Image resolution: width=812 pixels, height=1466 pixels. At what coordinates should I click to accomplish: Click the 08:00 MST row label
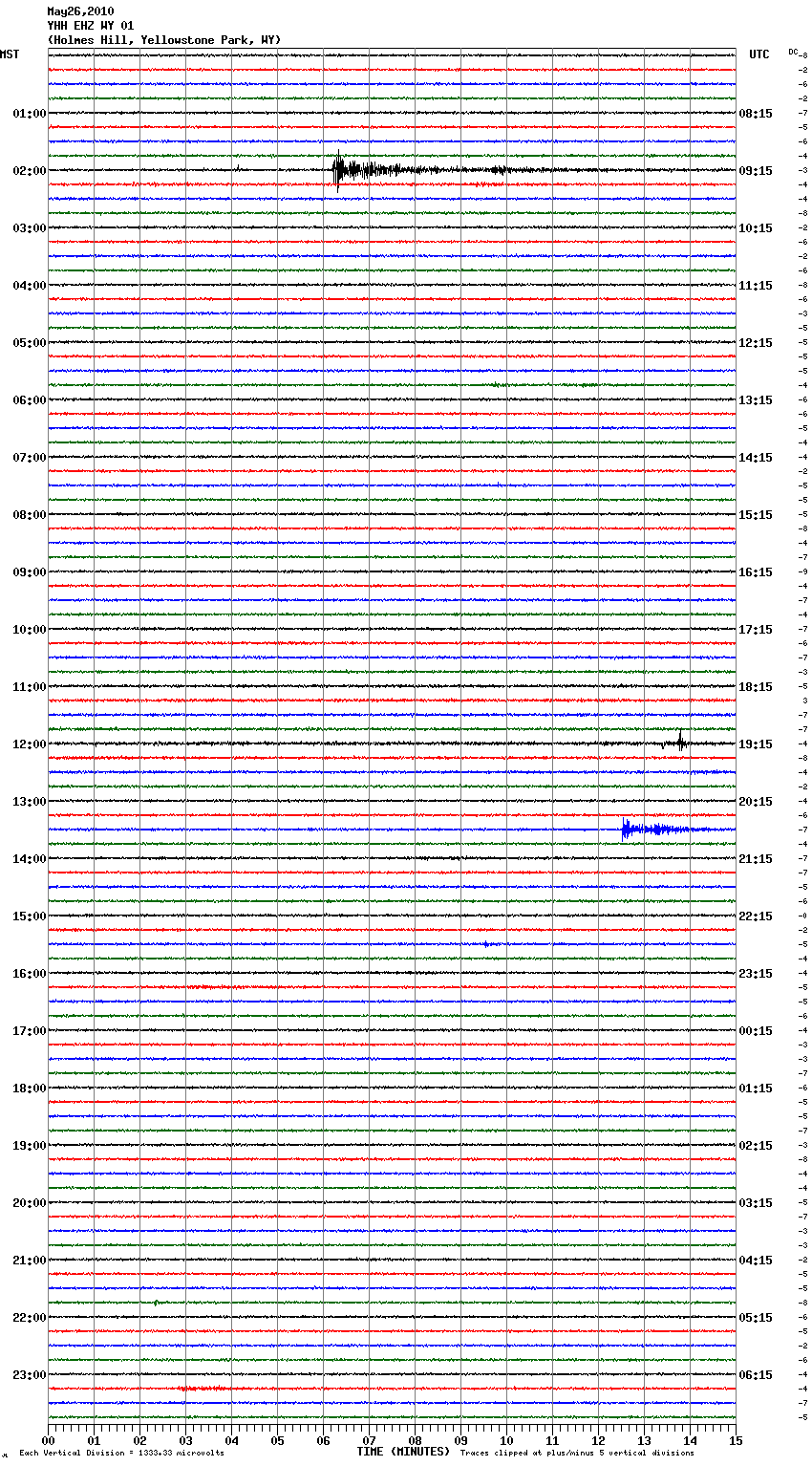[30, 515]
